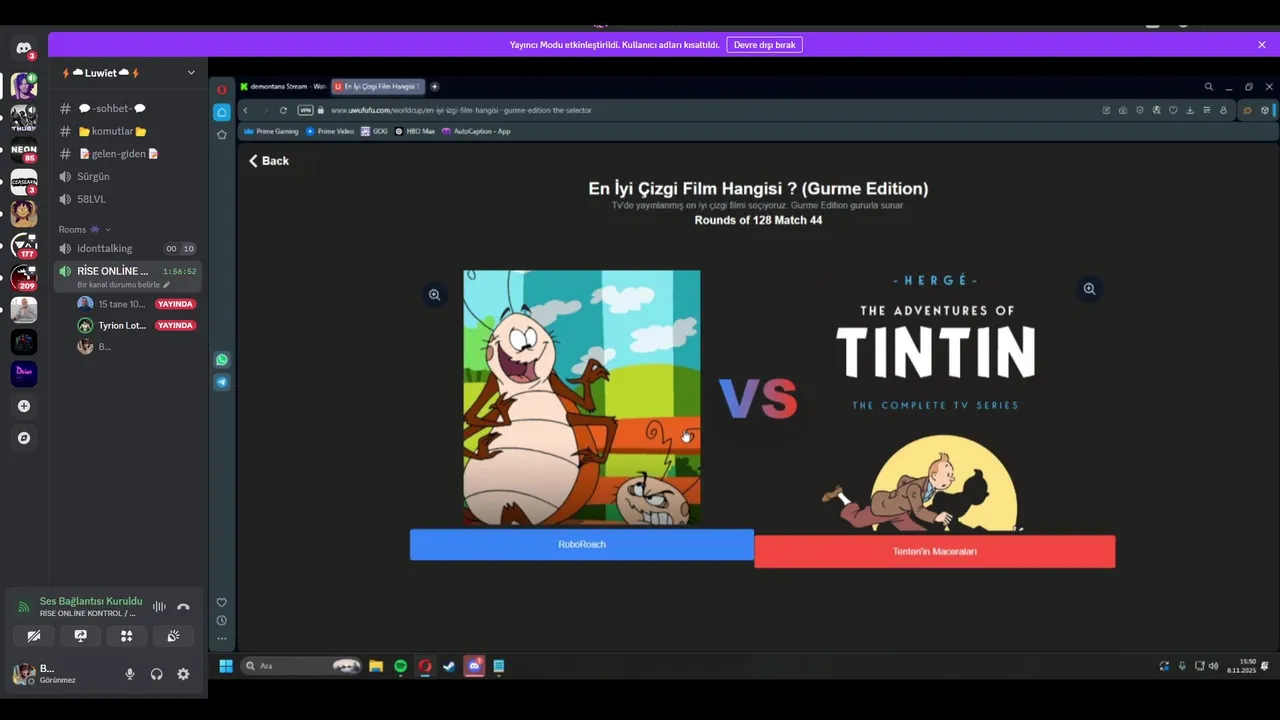The height and width of the screenshot is (720, 1280).
Task: Disconnect from voice with the hang-up icon
Action: point(183,607)
